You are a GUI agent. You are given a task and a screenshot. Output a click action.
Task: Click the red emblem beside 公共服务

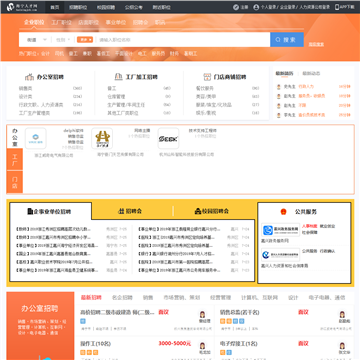tap(284, 212)
